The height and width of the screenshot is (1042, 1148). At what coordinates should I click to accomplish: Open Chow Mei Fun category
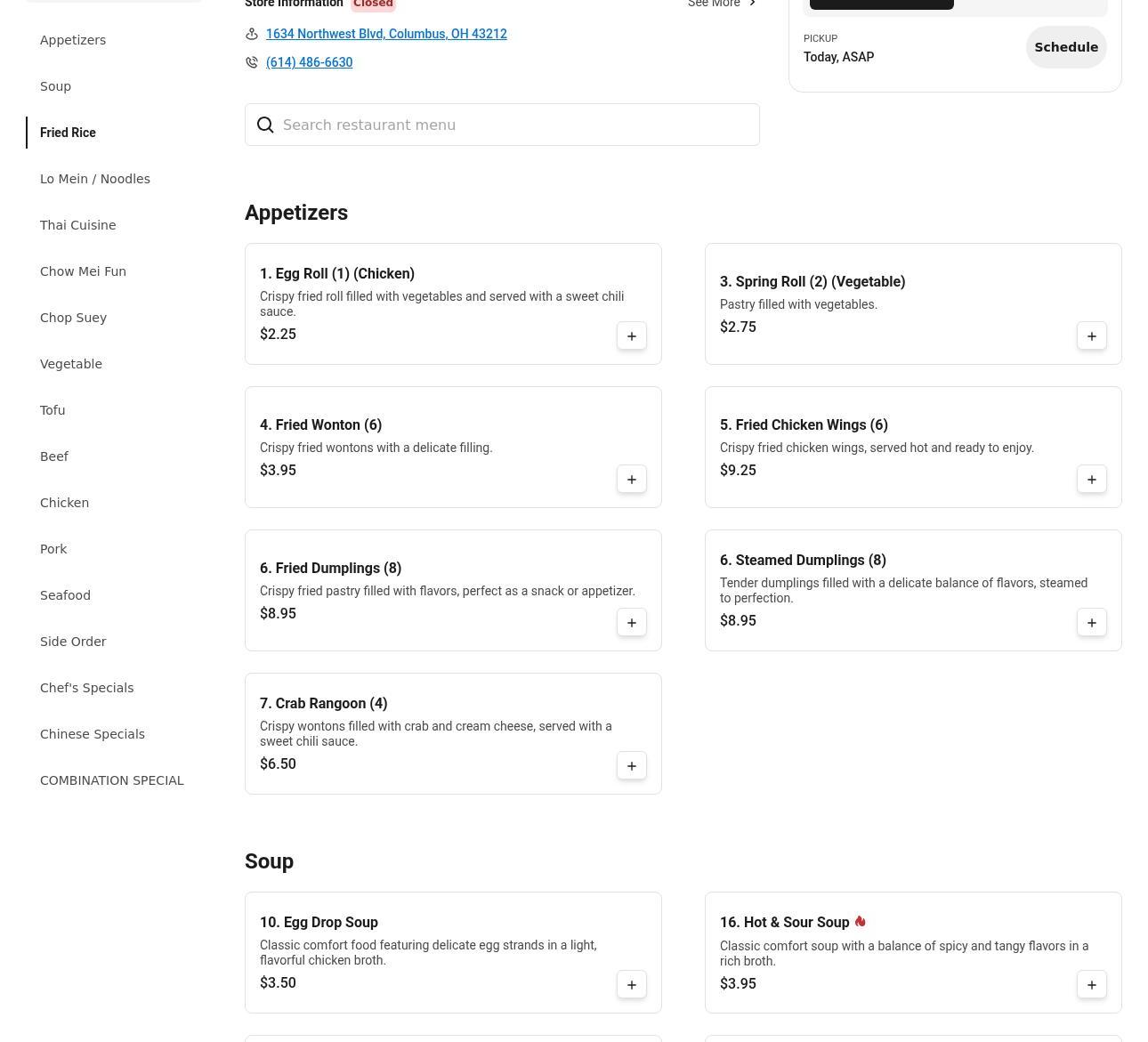(83, 271)
